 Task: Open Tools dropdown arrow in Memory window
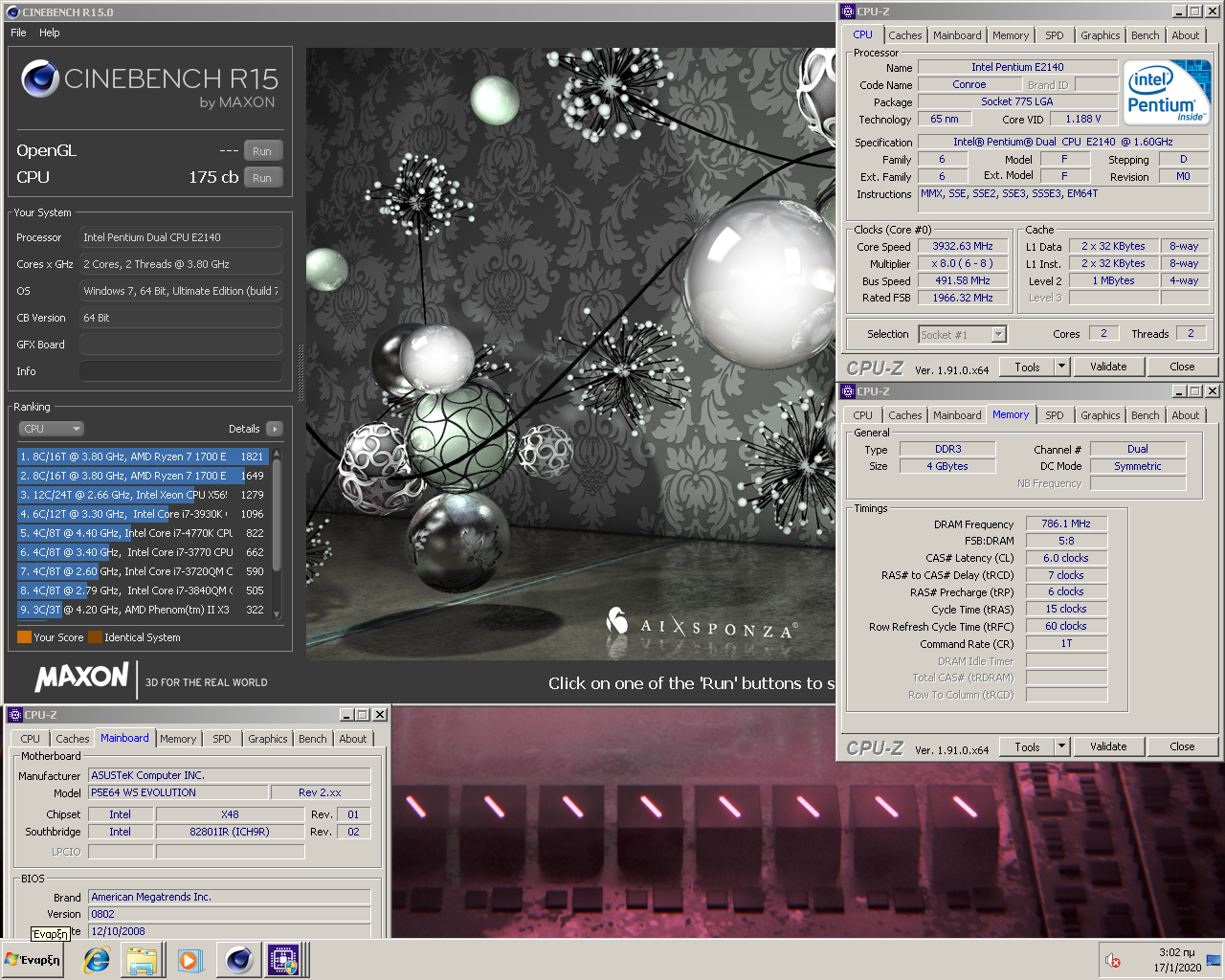click(x=1061, y=746)
